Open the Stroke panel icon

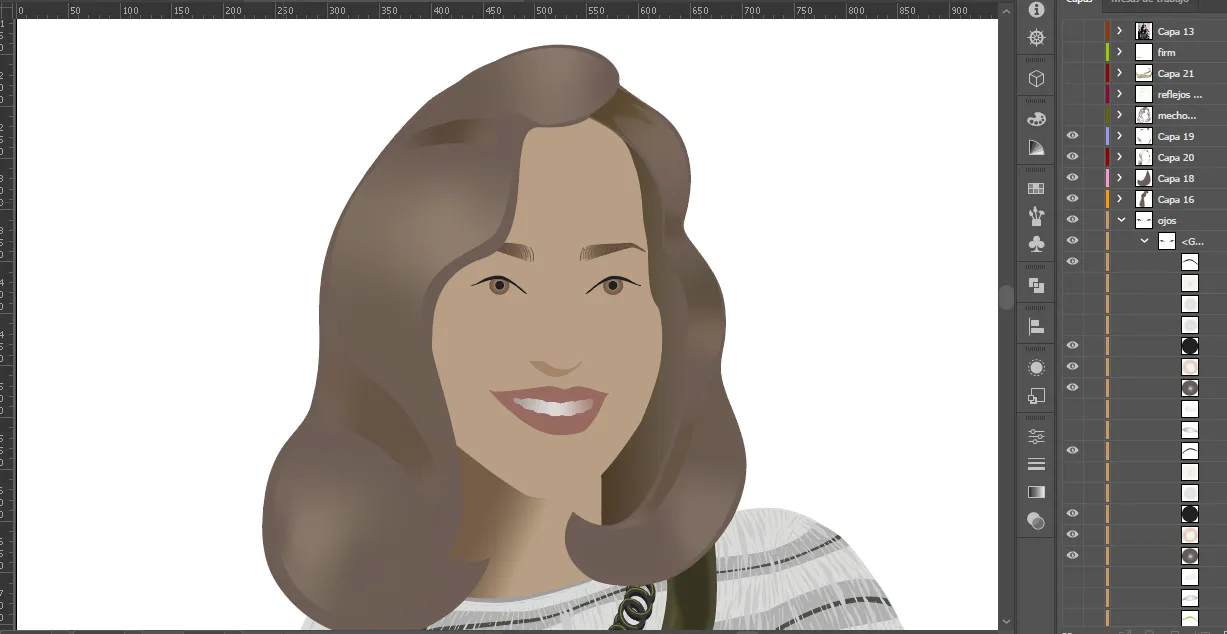coord(1036,464)
